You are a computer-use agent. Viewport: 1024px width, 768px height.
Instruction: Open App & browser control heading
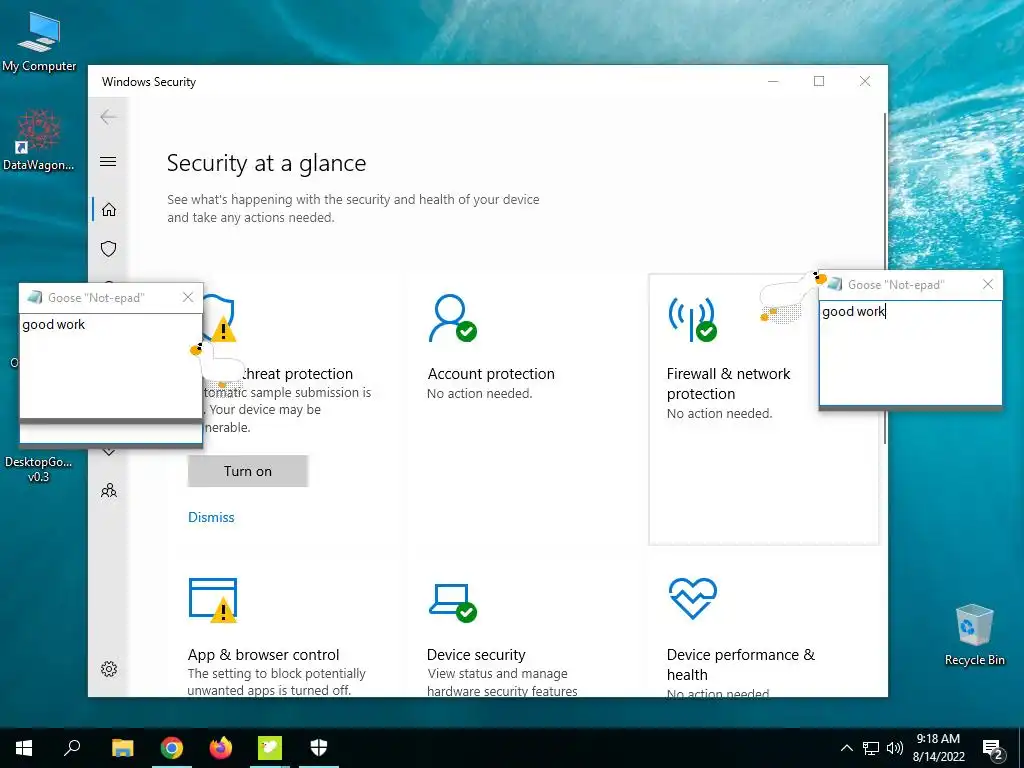pos(263,654)
